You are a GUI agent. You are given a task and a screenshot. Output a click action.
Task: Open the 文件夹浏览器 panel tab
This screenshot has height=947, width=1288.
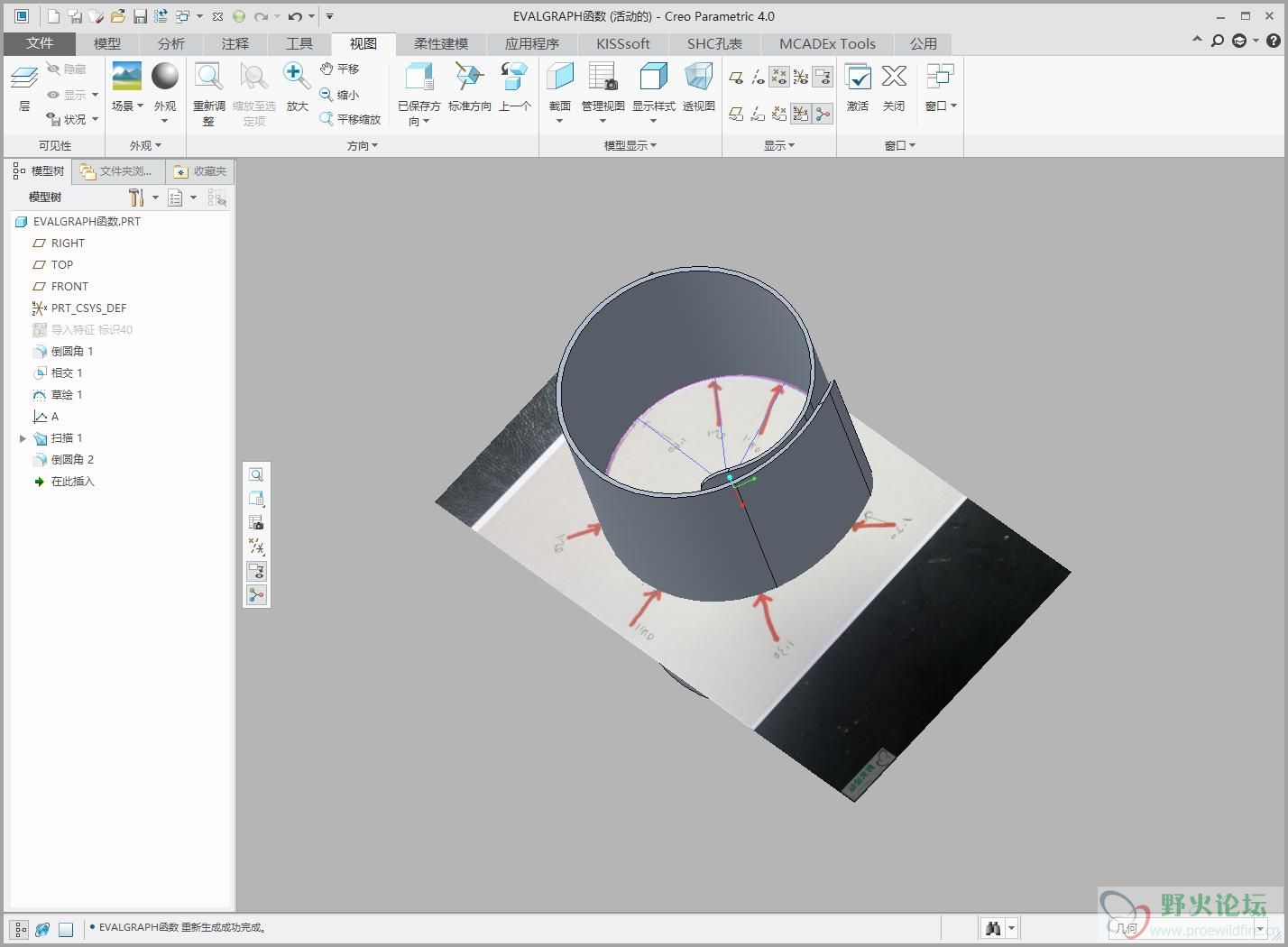[117, 171]
